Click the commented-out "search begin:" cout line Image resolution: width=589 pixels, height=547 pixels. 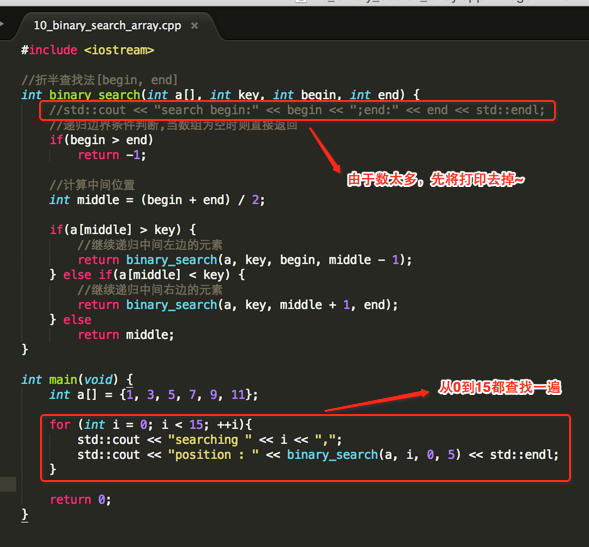point(297,110)
